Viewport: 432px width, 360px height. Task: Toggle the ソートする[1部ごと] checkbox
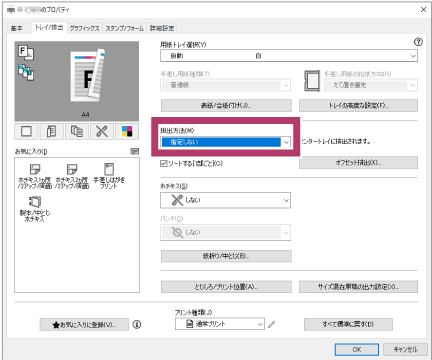tap(163, 163)
